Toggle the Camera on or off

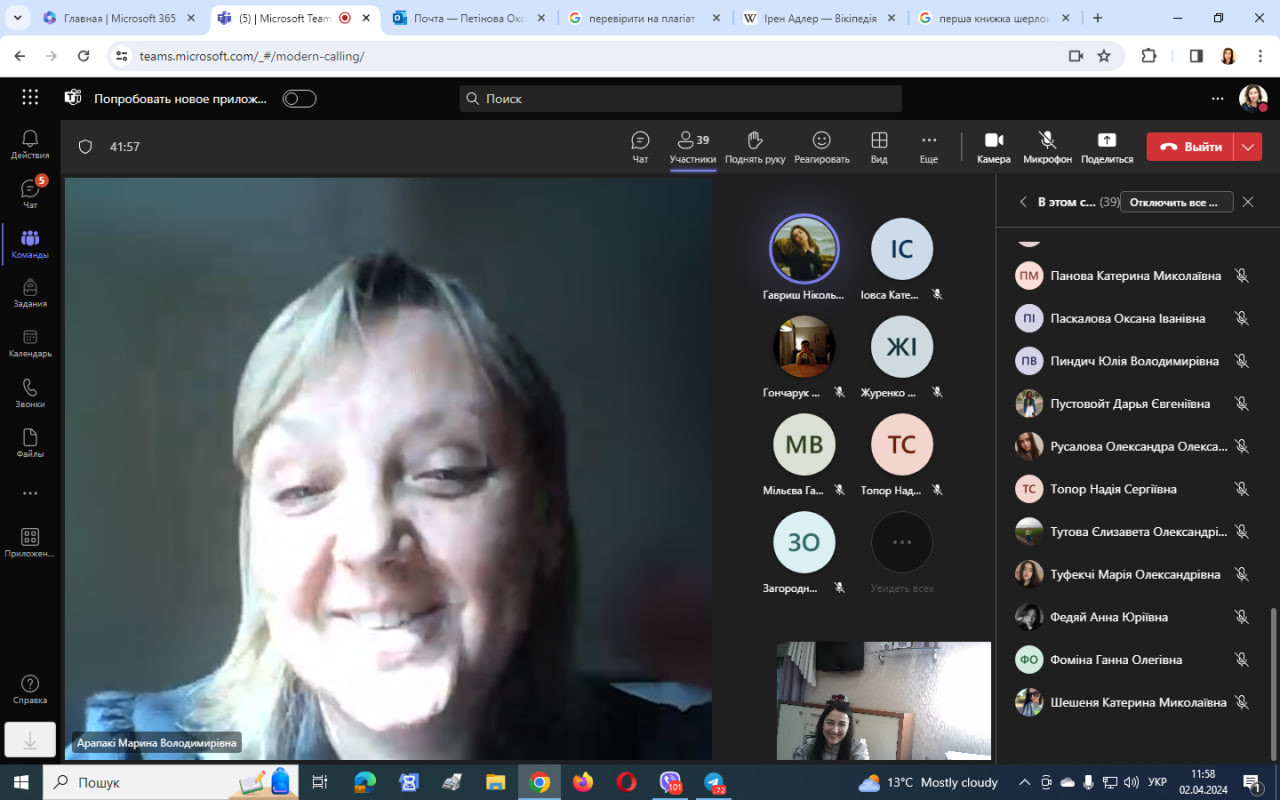tap(993, 146)
